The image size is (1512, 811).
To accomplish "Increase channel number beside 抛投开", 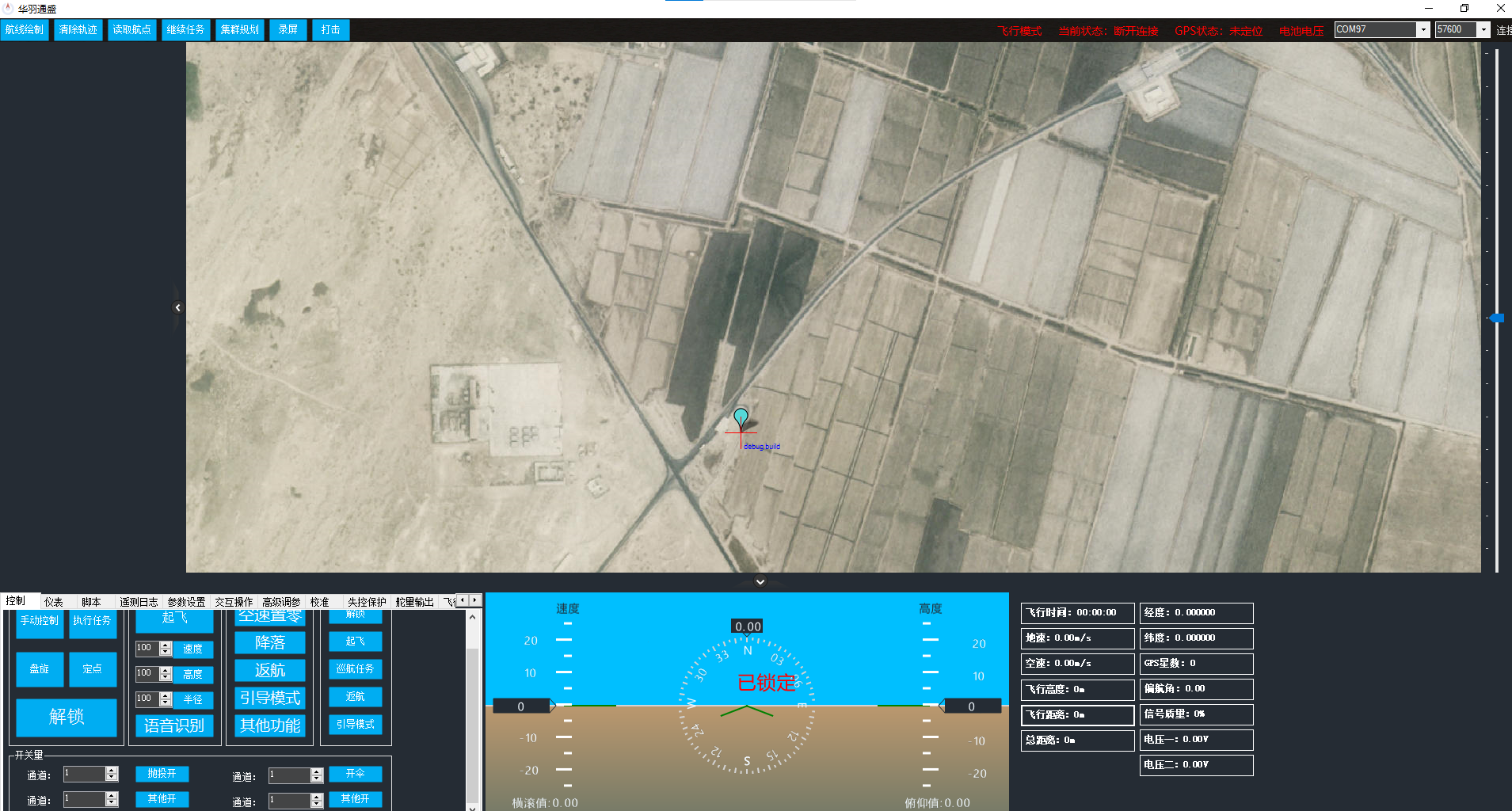I will 112,770.
